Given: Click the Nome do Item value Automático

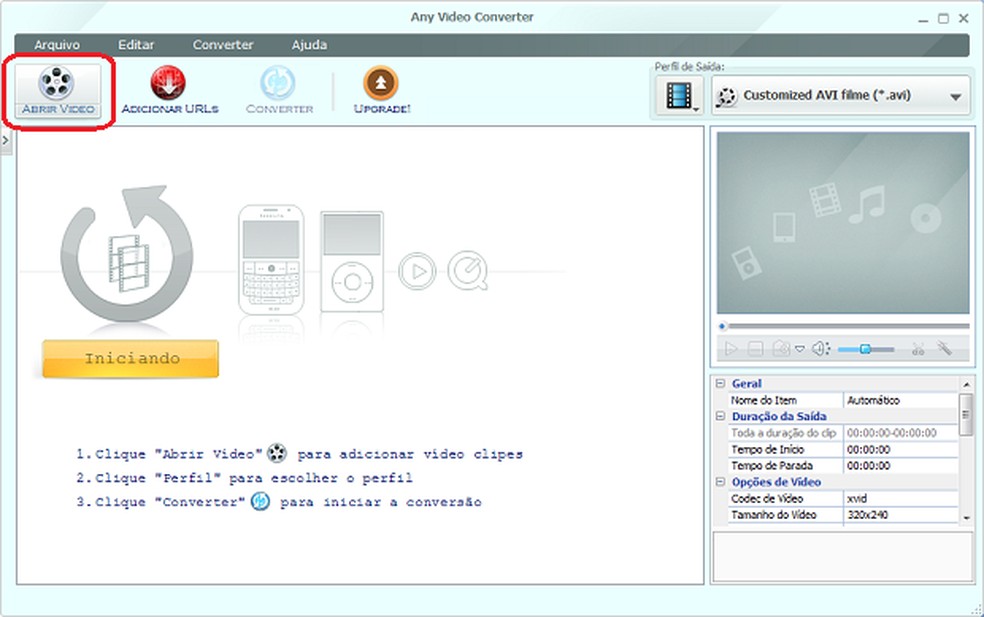Looking at the screenshot, I should coord(901,400).
